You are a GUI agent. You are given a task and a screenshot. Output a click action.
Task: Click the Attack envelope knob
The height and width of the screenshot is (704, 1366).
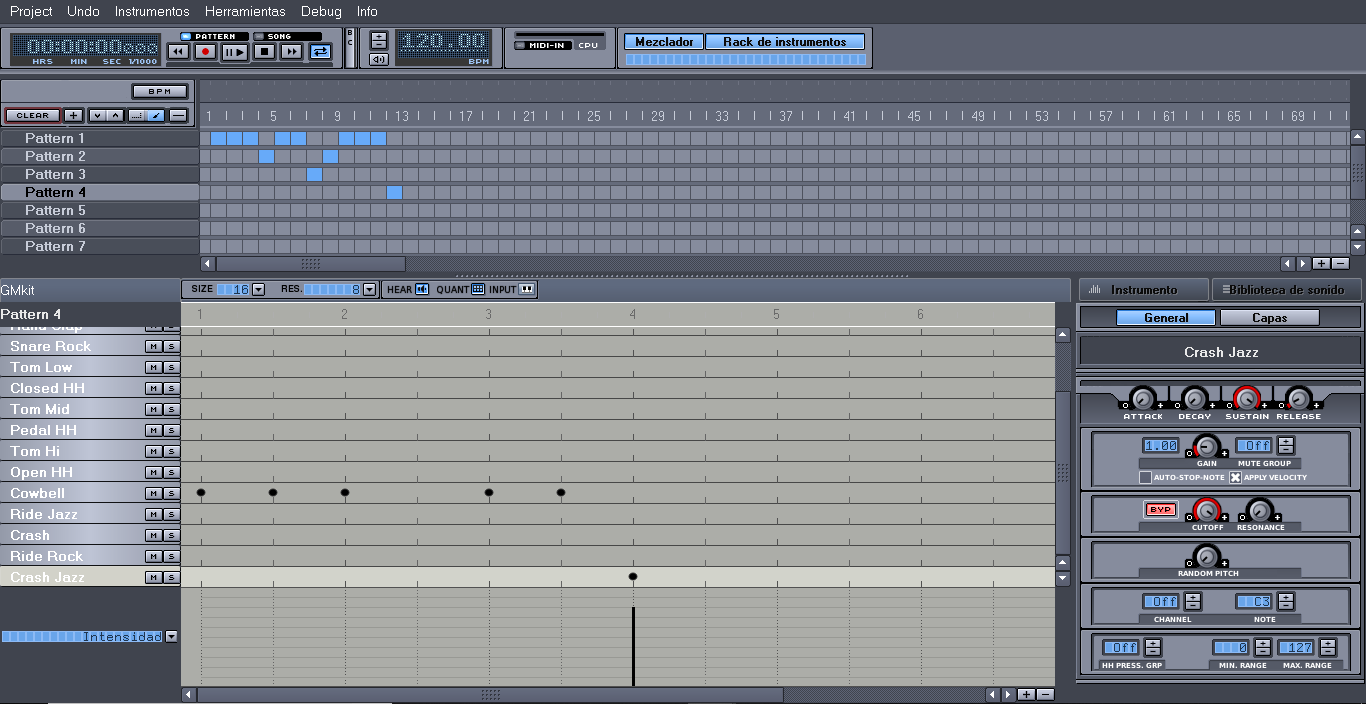(1142, 398)
